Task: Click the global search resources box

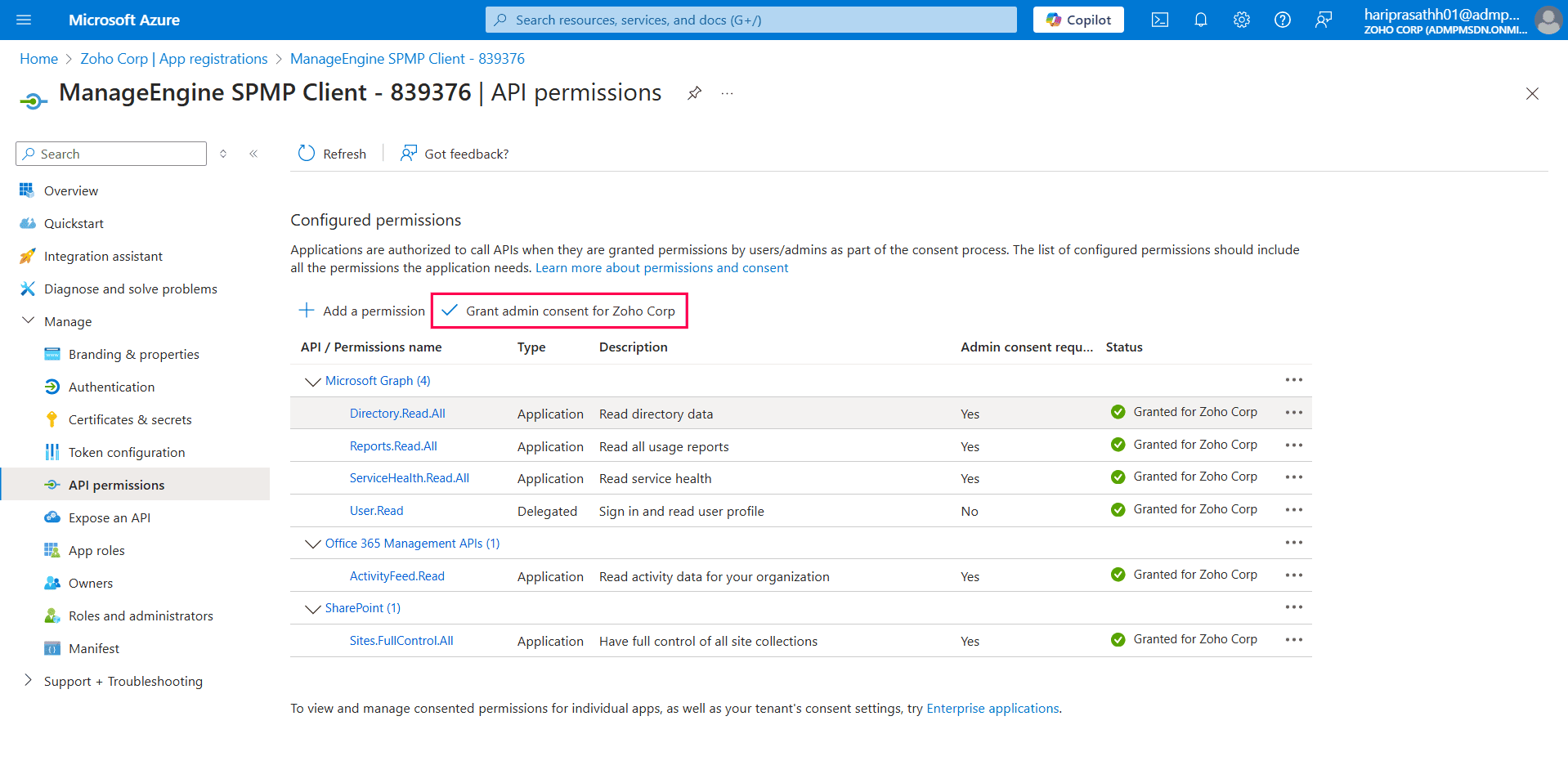Action: click(x=750, y=20)
